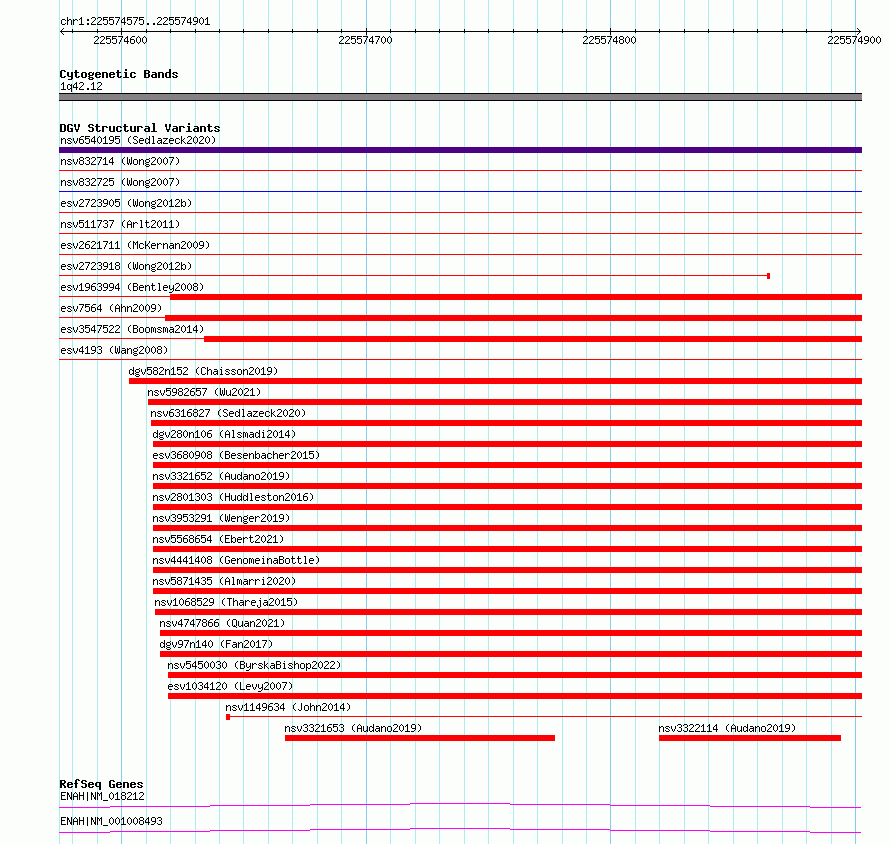Click ruler tick labeled 225574900
Screen dimensions: 890x844
tap(854, 40)
